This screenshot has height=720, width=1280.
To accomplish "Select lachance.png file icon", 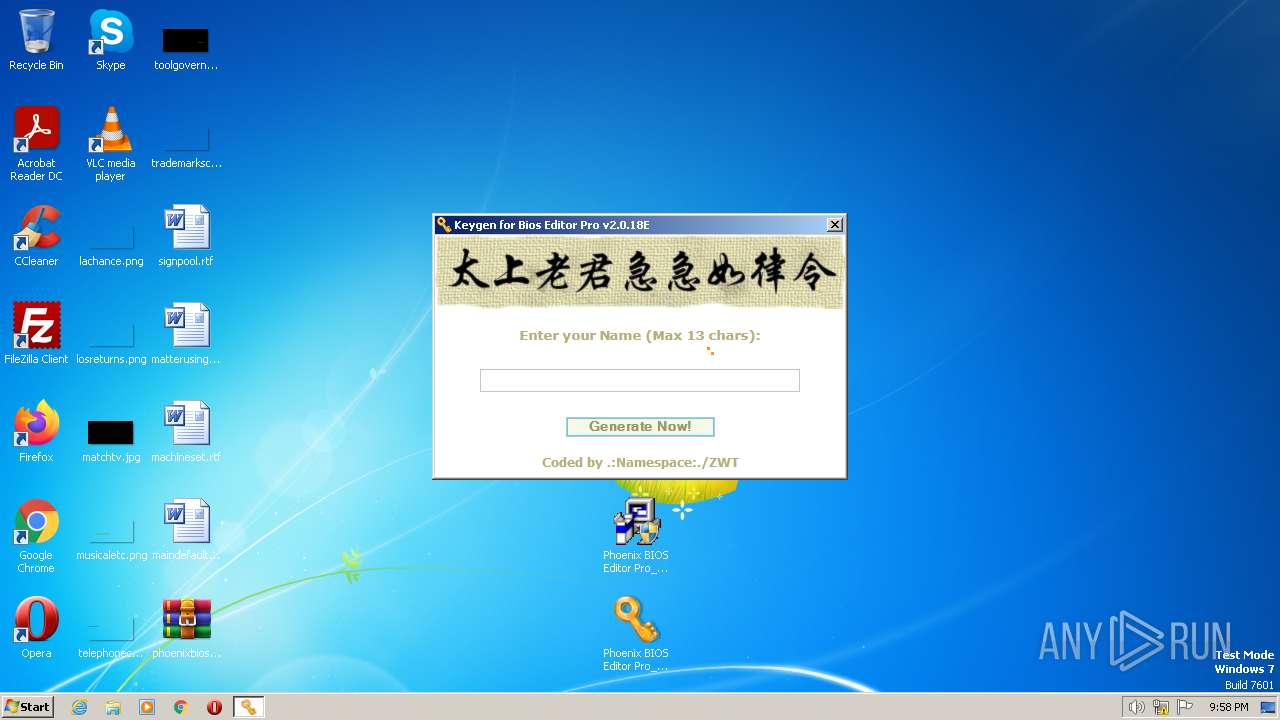I will tap(111, 244).
